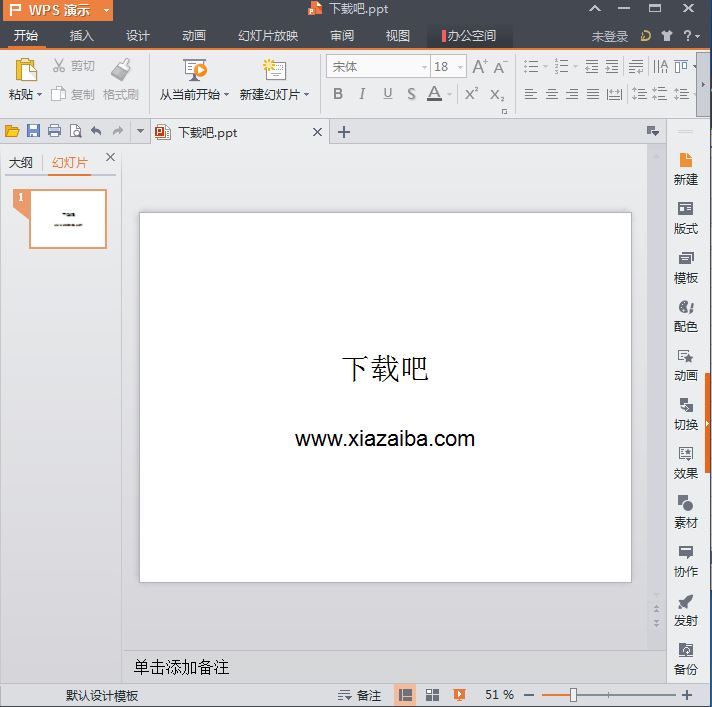Start slideshow from current slide icon
The image size is (712, 707).
pyautogui.click(x=195, y=70)
